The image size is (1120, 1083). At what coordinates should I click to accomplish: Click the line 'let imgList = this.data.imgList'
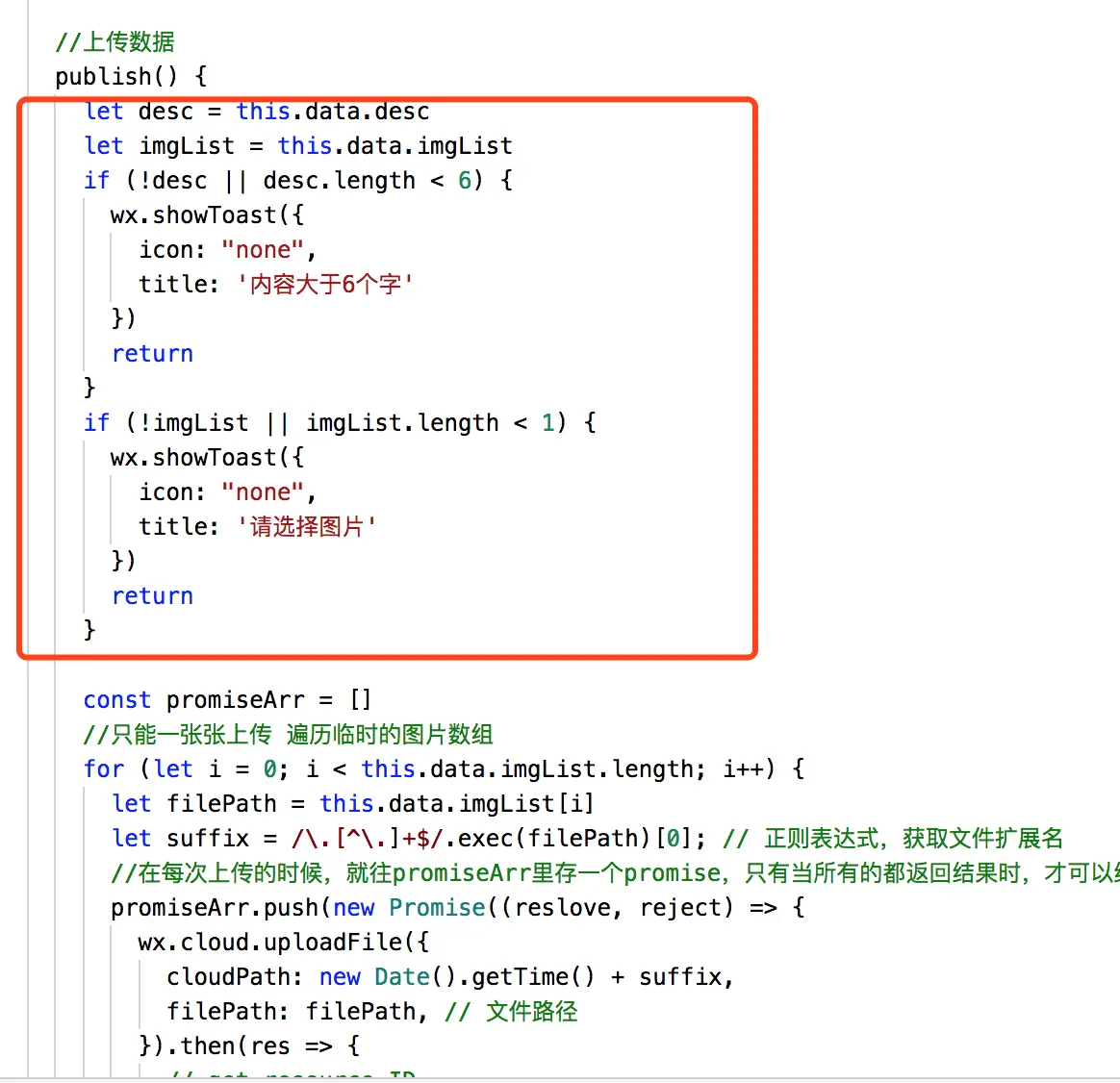point(298,145)
